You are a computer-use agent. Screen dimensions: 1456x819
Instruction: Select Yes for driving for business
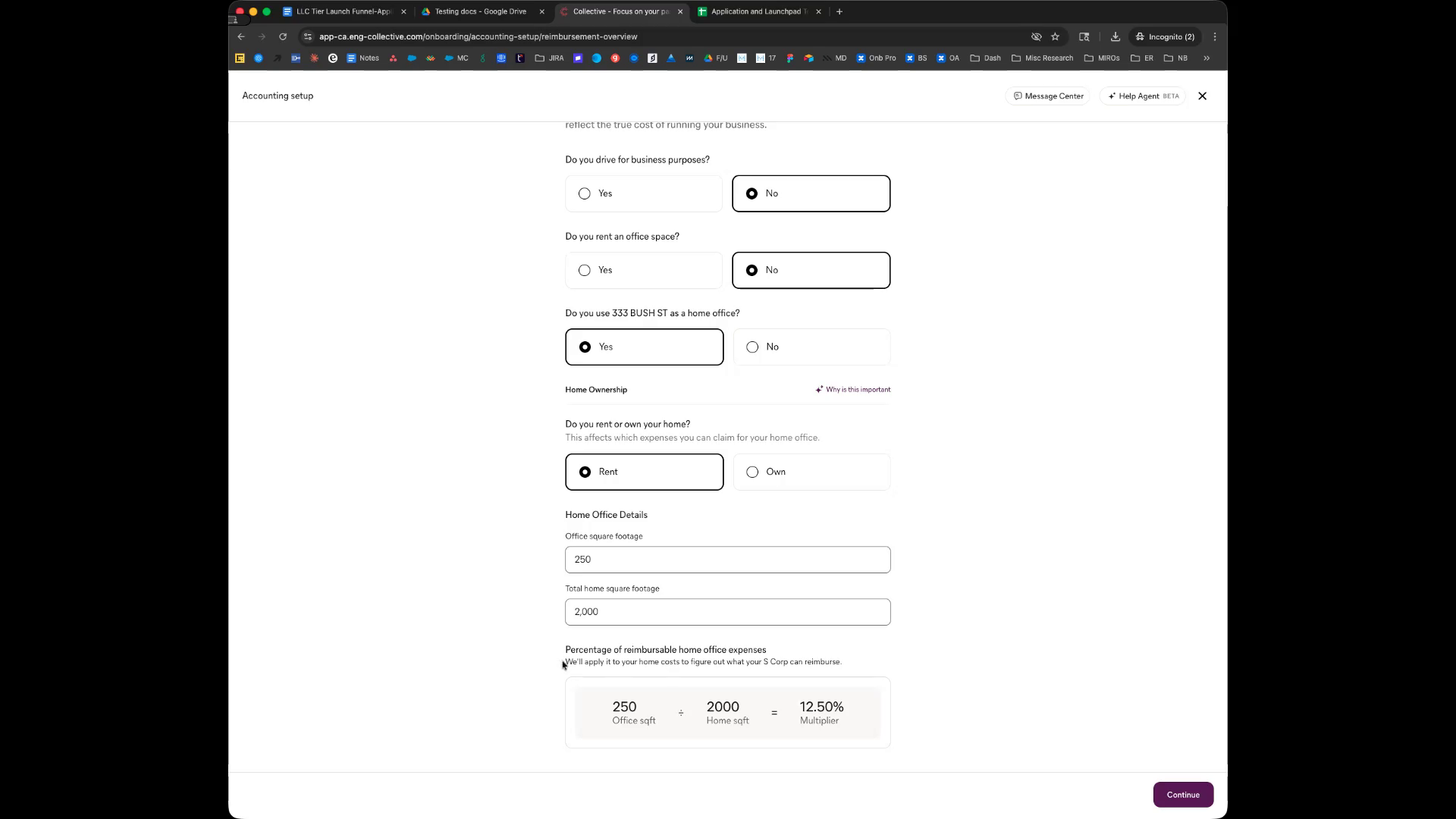[644, 193]
